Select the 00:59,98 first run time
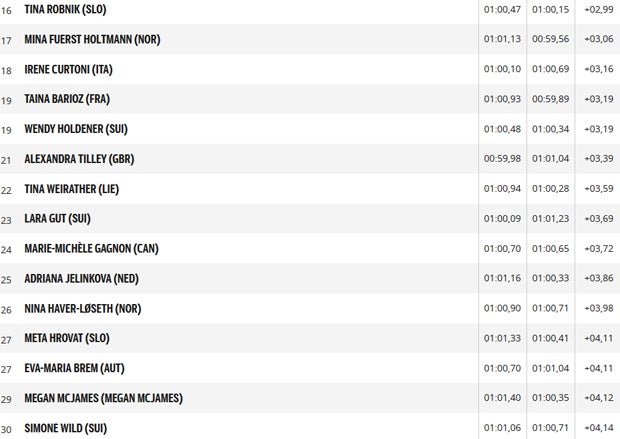The height and width of the screenshot is (439, 620). (x=502, y=159)
